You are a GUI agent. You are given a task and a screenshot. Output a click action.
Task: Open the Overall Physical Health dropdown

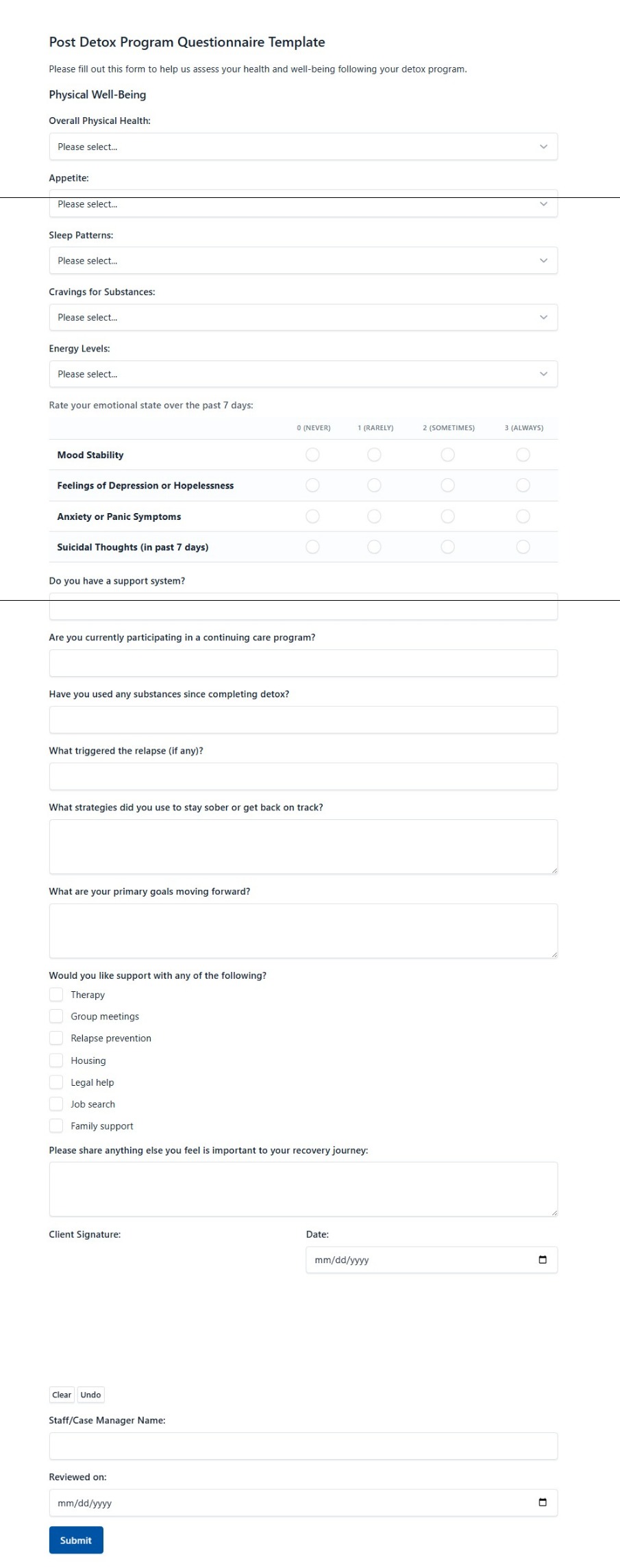(303, 146)
